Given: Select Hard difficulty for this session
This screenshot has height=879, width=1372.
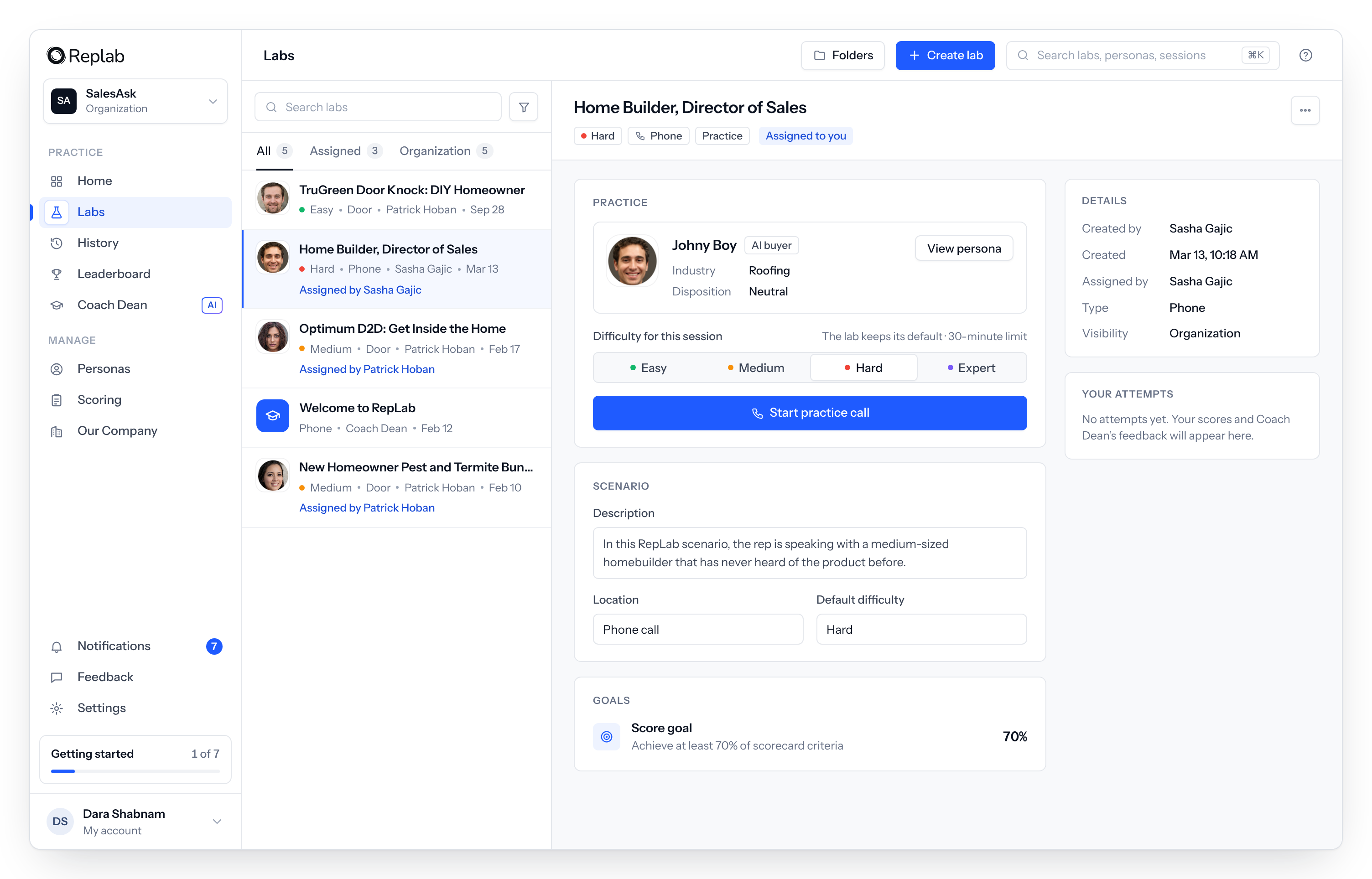Looking at the screenshot, I should pyautogui.click(x=864, y=368).
